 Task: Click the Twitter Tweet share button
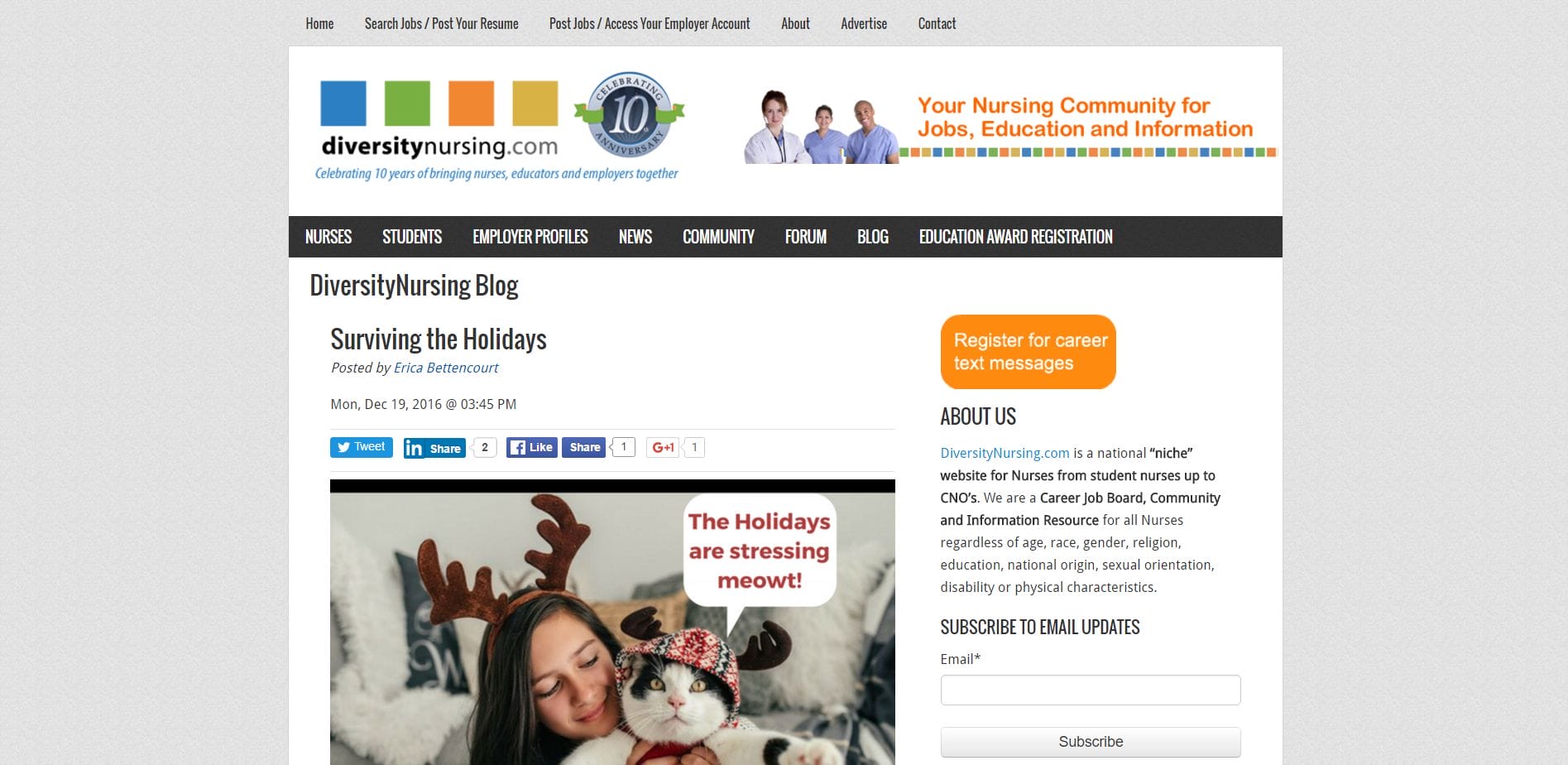point(361,447)
